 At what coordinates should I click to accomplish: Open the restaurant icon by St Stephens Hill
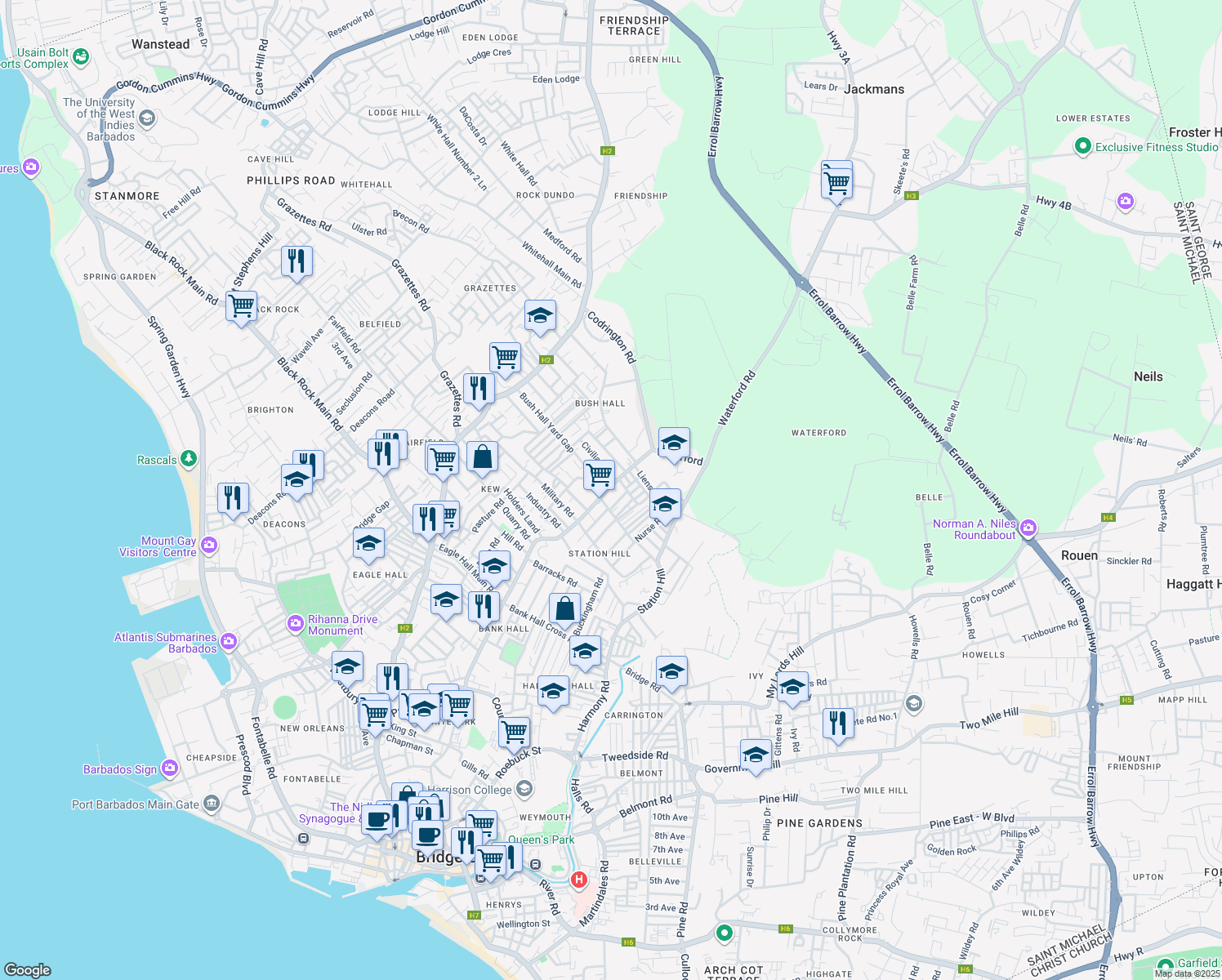tap(297, 261)
